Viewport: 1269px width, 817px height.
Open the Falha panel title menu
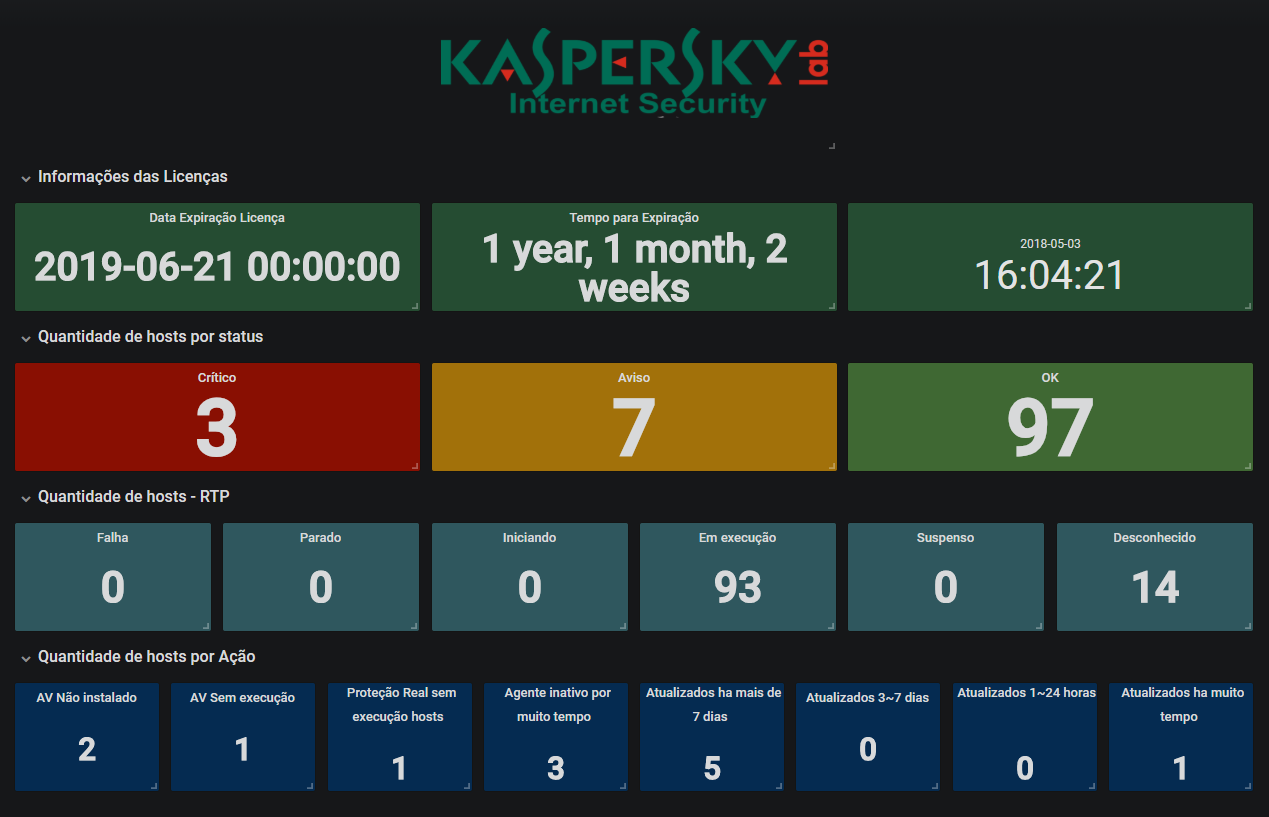click(113, 538)
